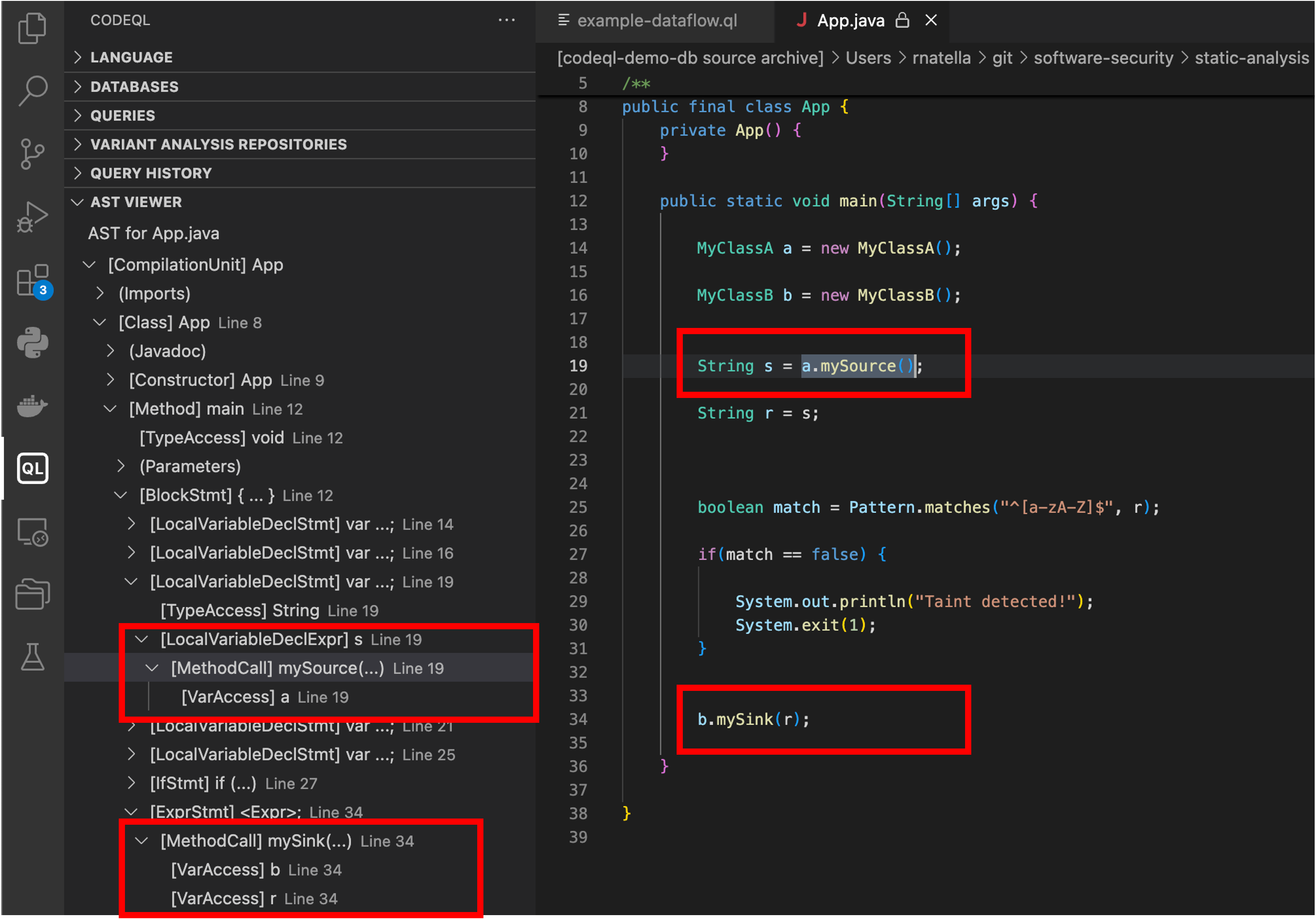Open the Search view in the activity bar

tap(32, 90)
